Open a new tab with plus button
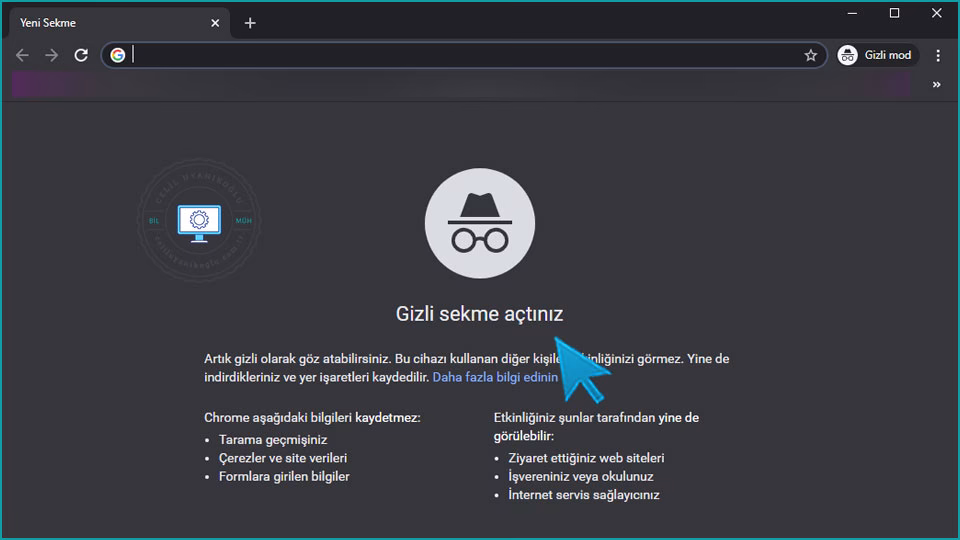Screen dimensions: 960x540 pyautogui.click(x=250, y=23)
